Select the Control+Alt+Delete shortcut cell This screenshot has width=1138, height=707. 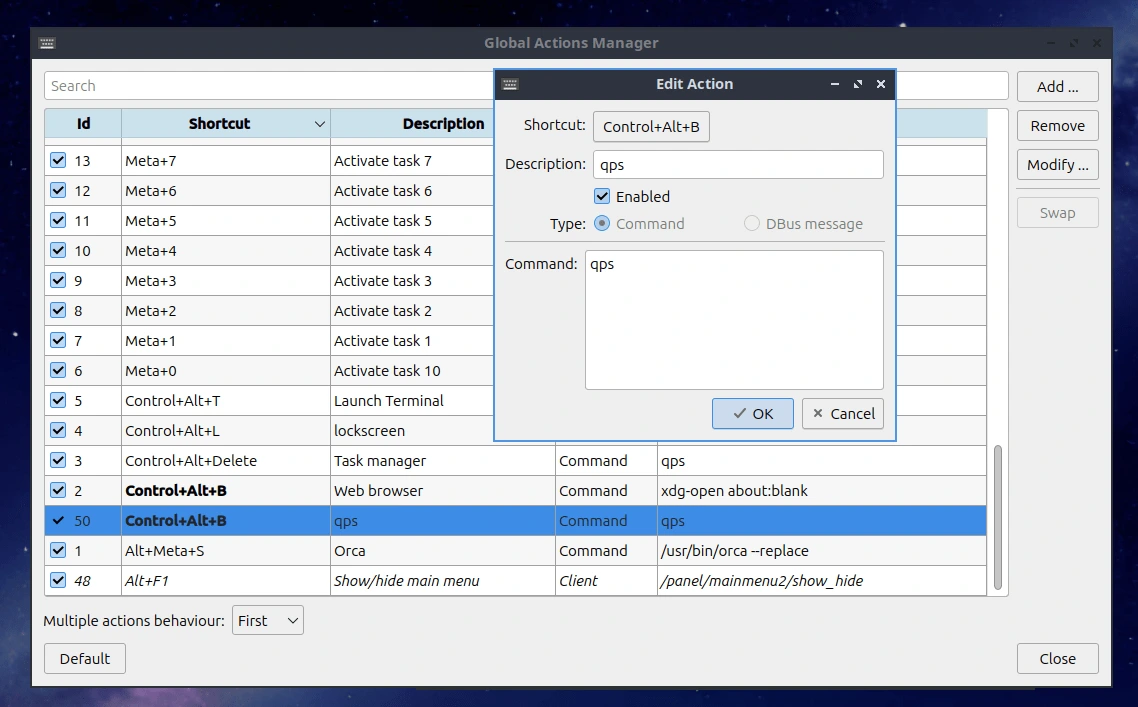click(226, 460)
